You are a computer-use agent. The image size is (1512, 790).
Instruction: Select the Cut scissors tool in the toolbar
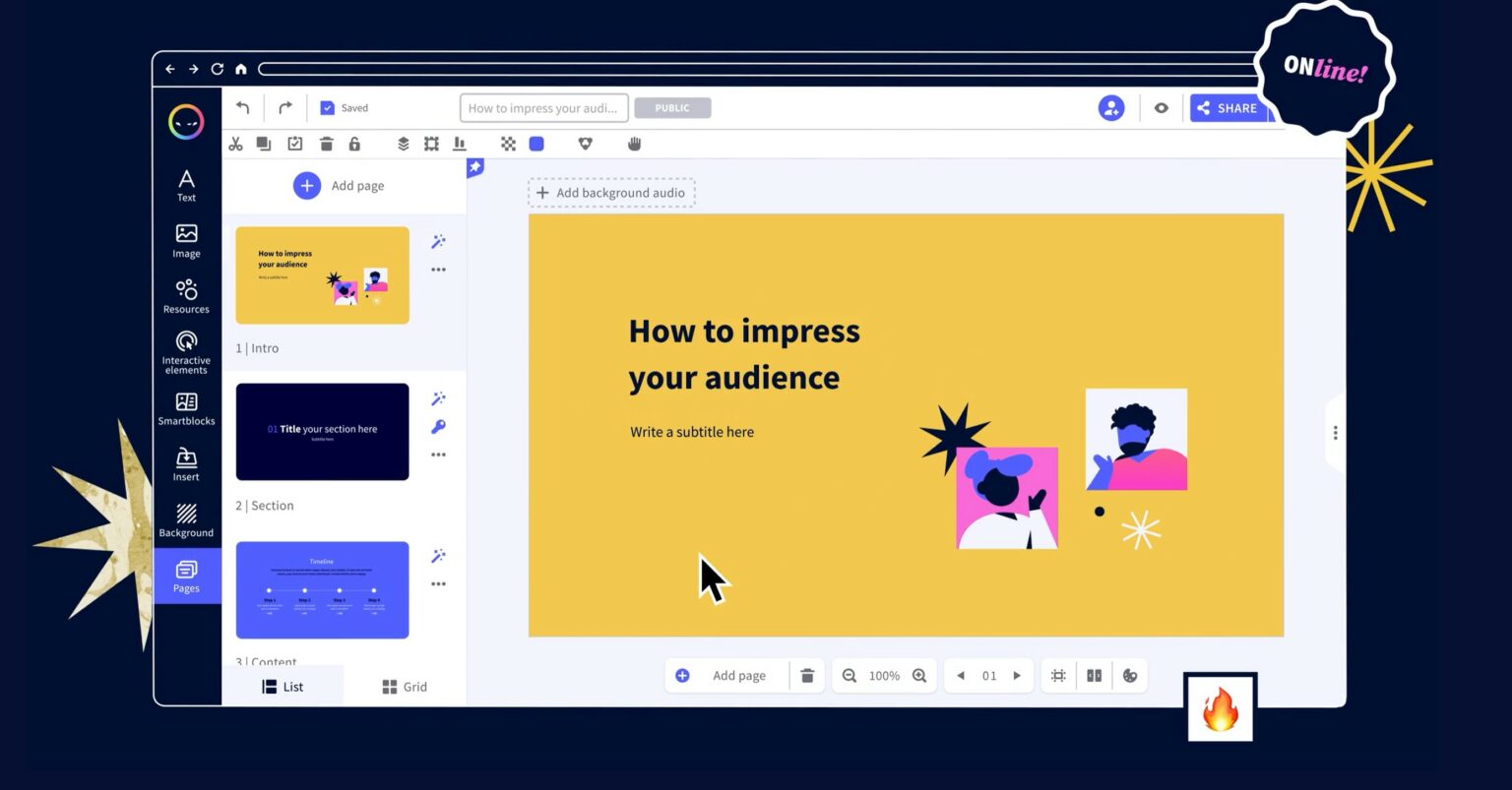(235, 144)
